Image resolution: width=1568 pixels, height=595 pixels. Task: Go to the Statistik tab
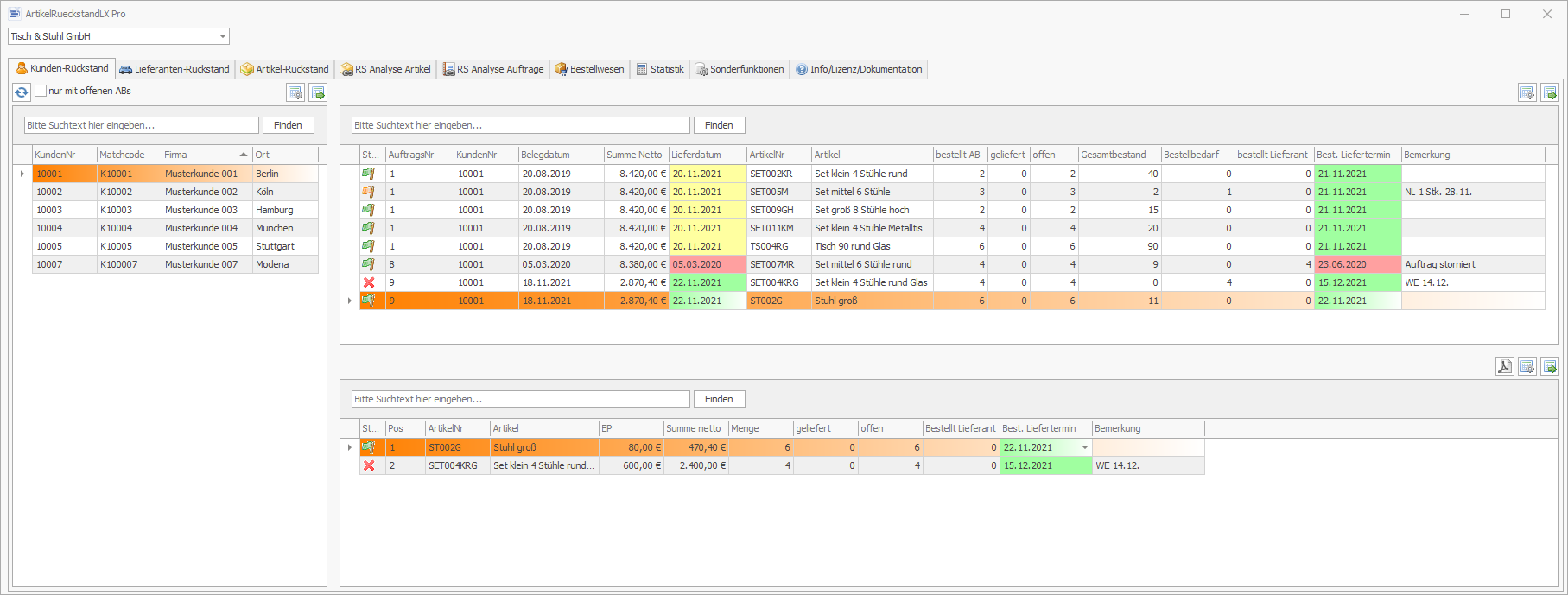[x=660, y=69]
